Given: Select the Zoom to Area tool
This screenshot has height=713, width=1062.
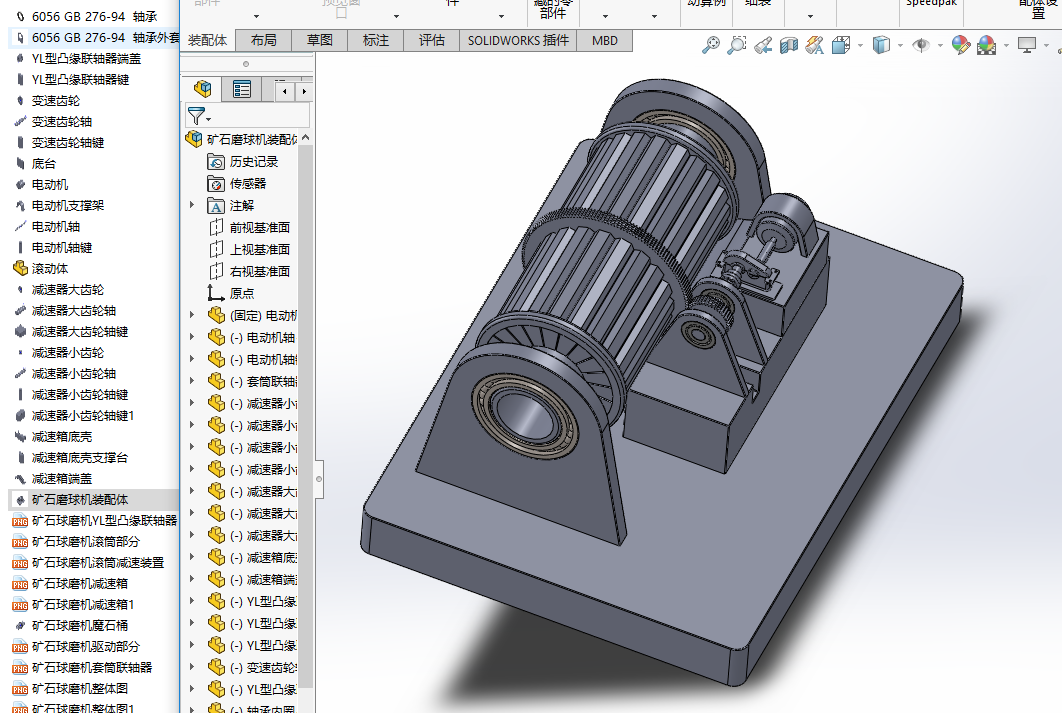Looking at the screenshot, I should [x=737, y=45].
